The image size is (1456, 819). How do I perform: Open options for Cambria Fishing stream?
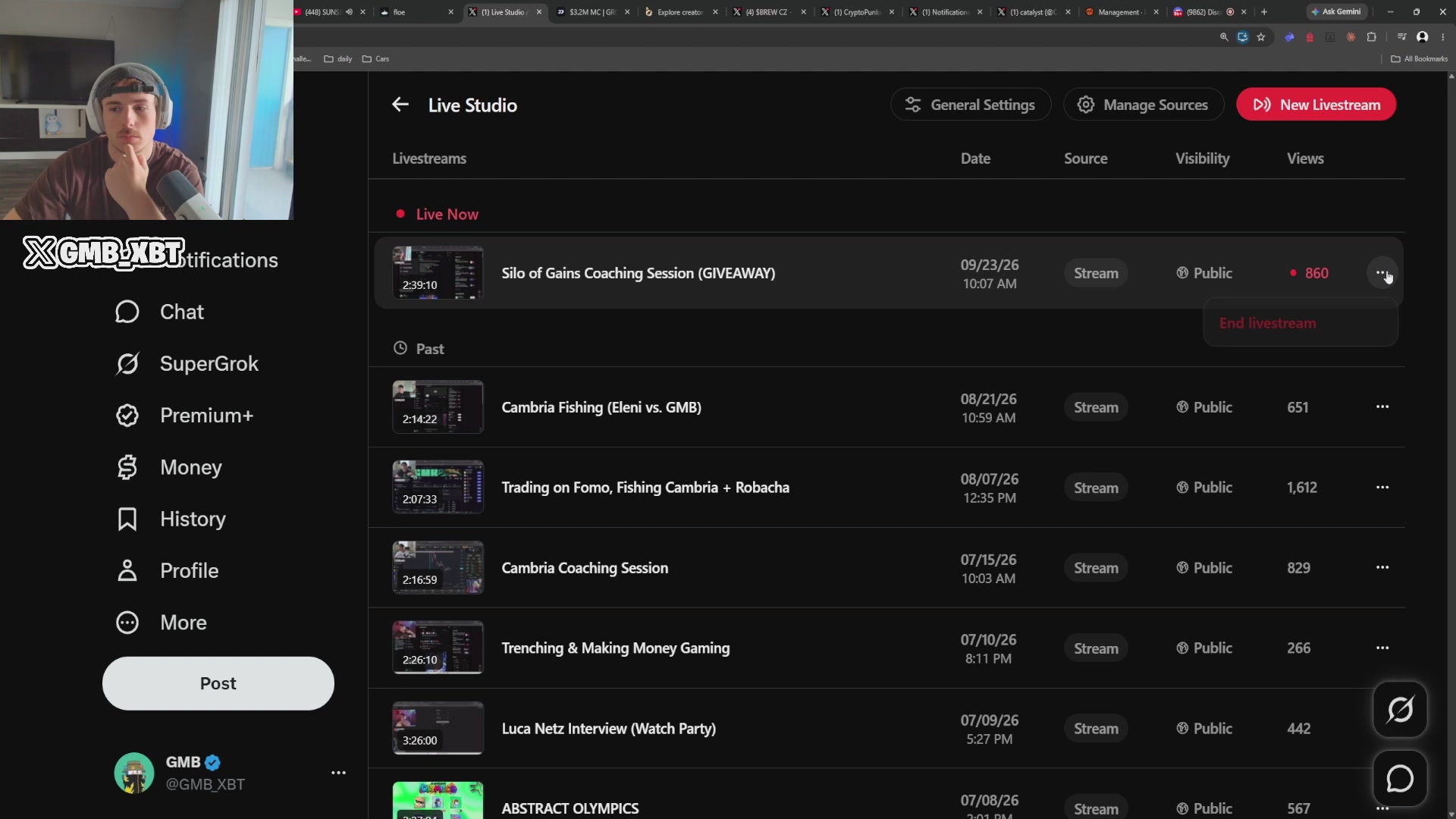tap(1382, 407)
